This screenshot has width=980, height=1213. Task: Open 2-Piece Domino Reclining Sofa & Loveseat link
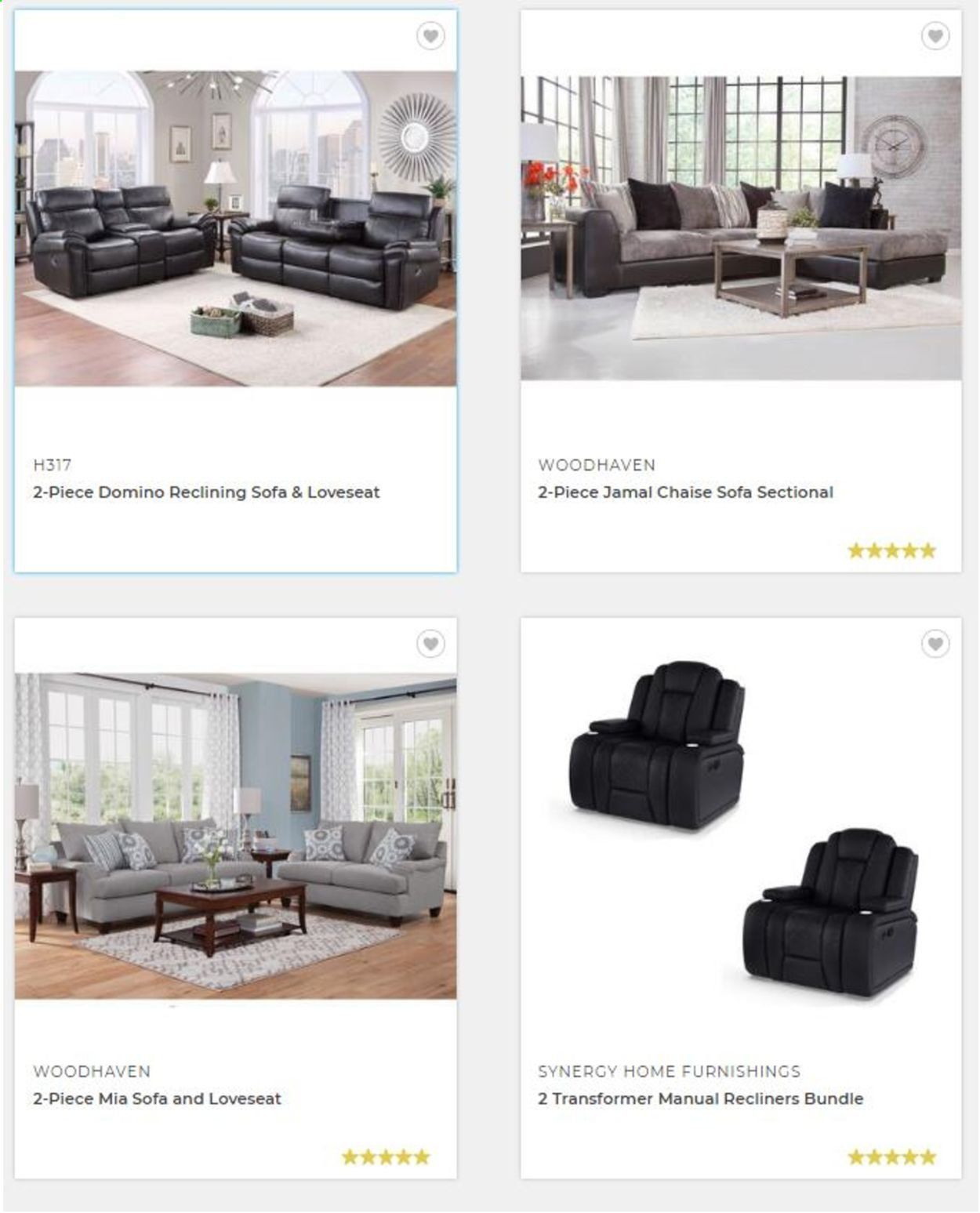coord(206,492)
